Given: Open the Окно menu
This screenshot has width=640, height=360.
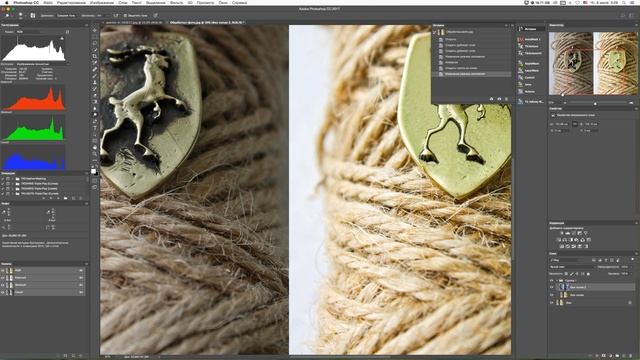Looking at the screenshot, I should point(223,2).
